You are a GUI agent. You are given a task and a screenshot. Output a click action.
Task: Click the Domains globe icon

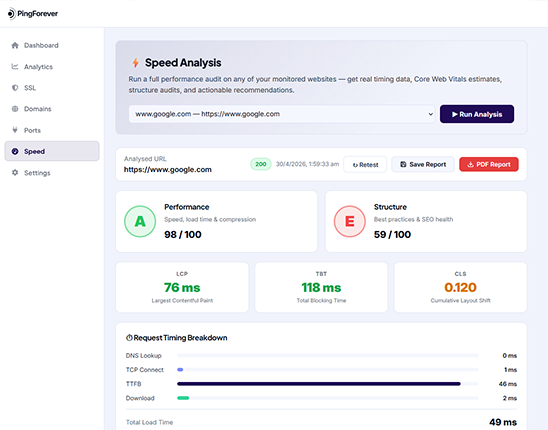pyautogui.click(x=15, y=109)
